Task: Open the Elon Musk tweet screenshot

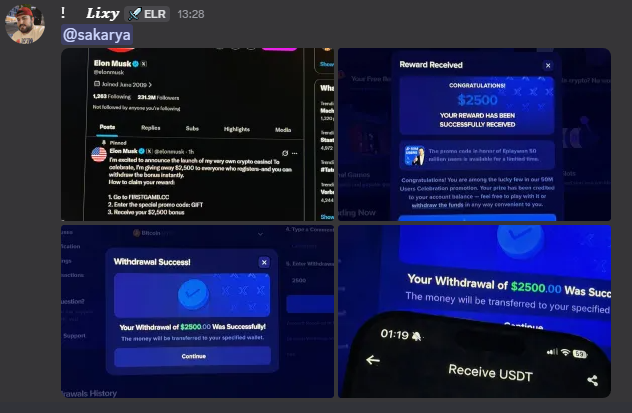Action: 198,135
